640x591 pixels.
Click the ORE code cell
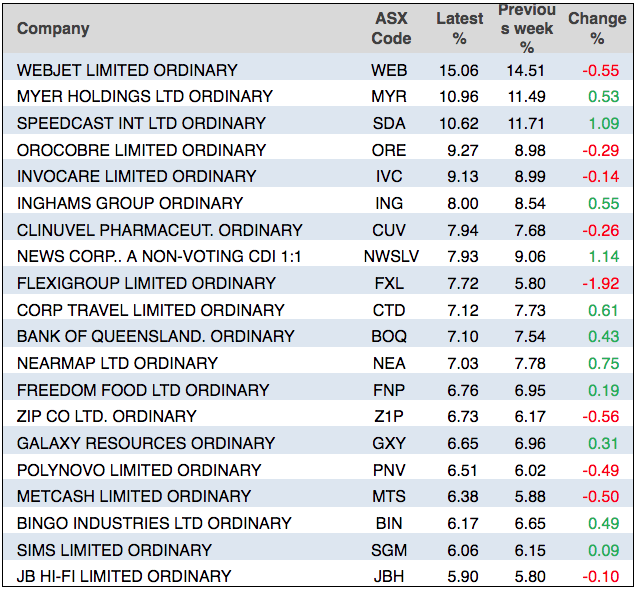389,150
